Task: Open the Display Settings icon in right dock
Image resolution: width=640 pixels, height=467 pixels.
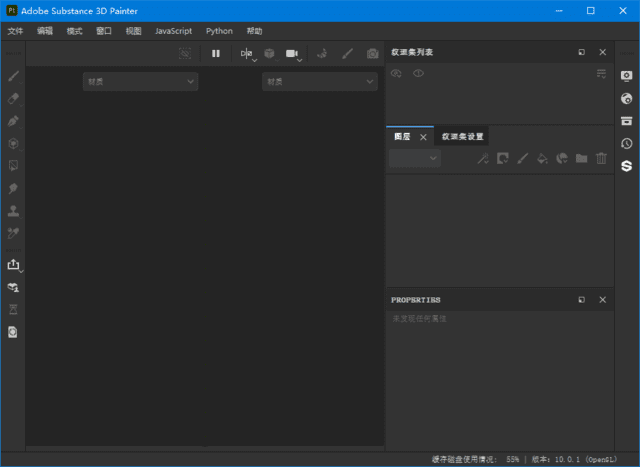Action: point(627,76)
